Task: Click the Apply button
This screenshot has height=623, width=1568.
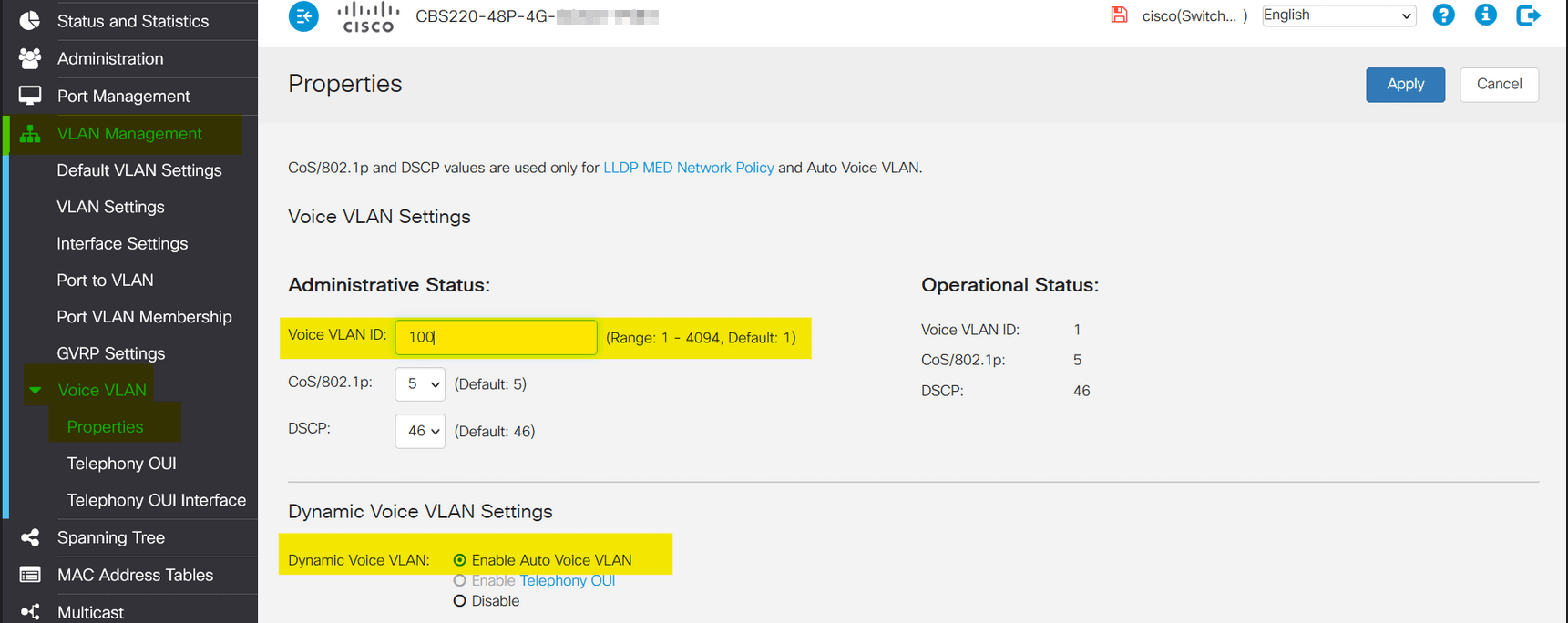Action: coord(1404,85)
